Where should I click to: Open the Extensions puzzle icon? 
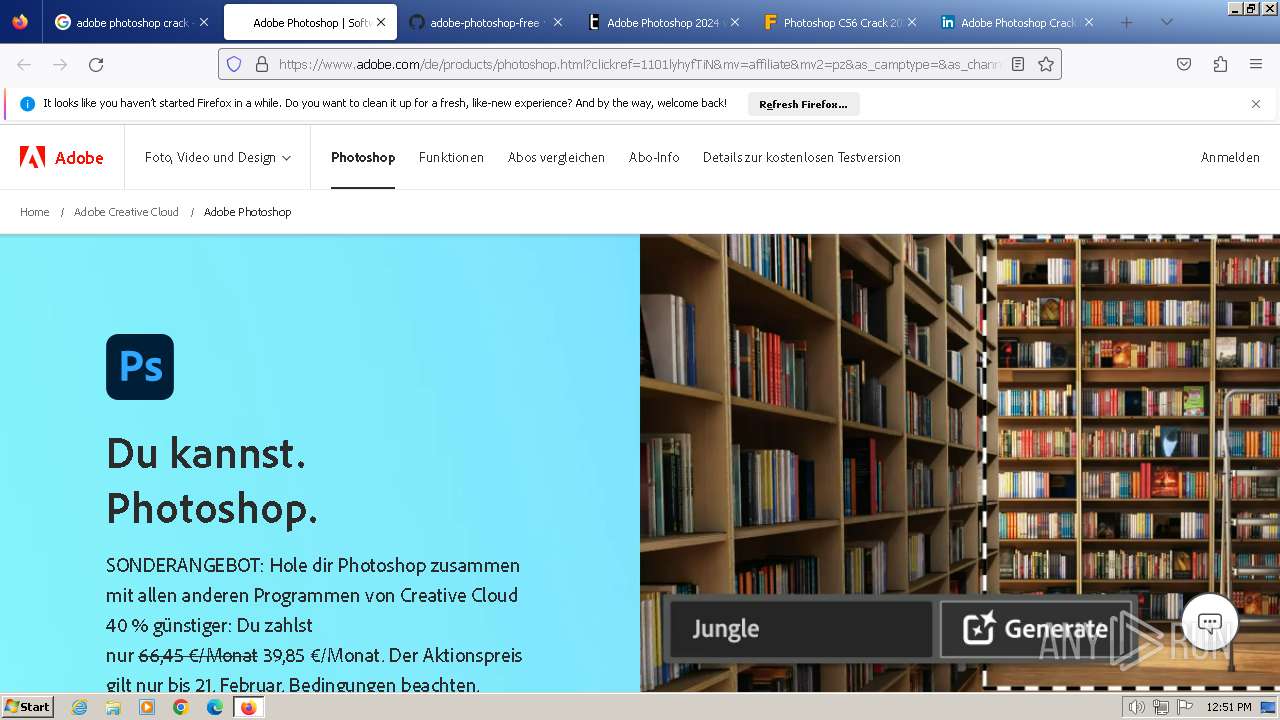[1220, 64]
